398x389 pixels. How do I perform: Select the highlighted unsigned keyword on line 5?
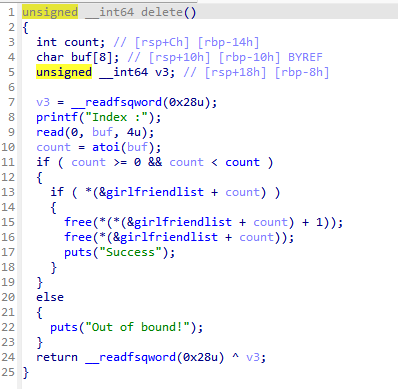pyautogui.click(x=64, y=72)
